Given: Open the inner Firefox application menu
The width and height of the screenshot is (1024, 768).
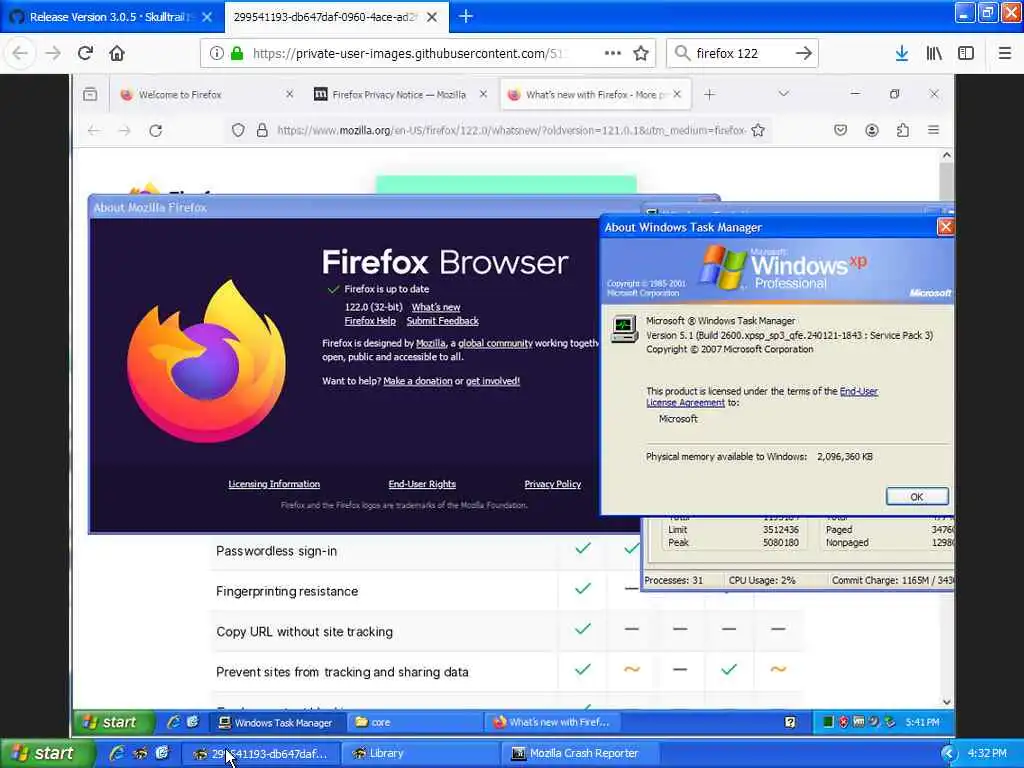Looking at the screenshot, I should pos(934,130).
